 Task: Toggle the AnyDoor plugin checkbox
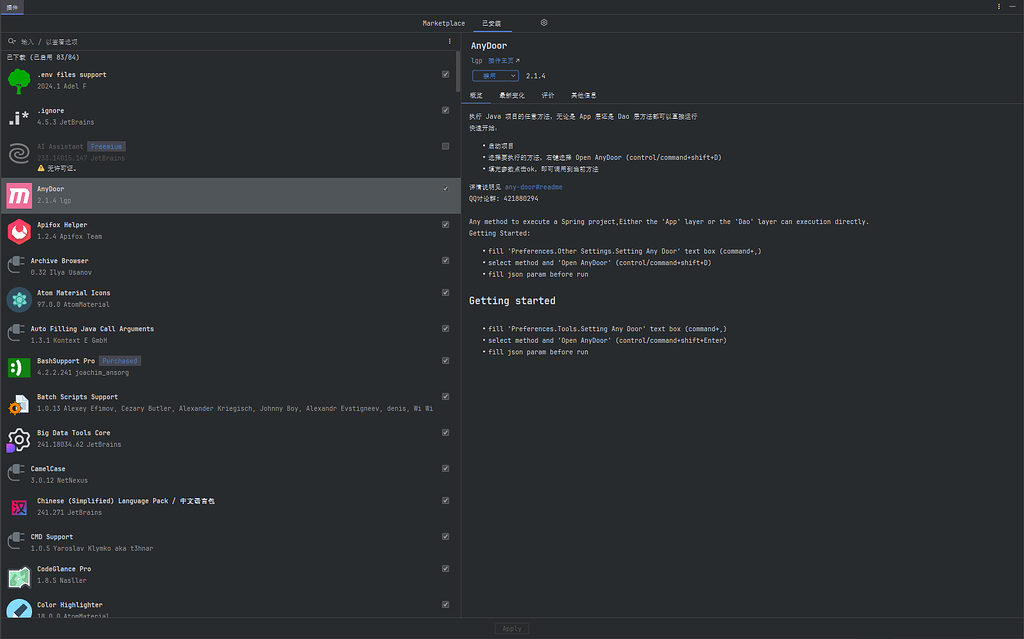coord(445,189)
